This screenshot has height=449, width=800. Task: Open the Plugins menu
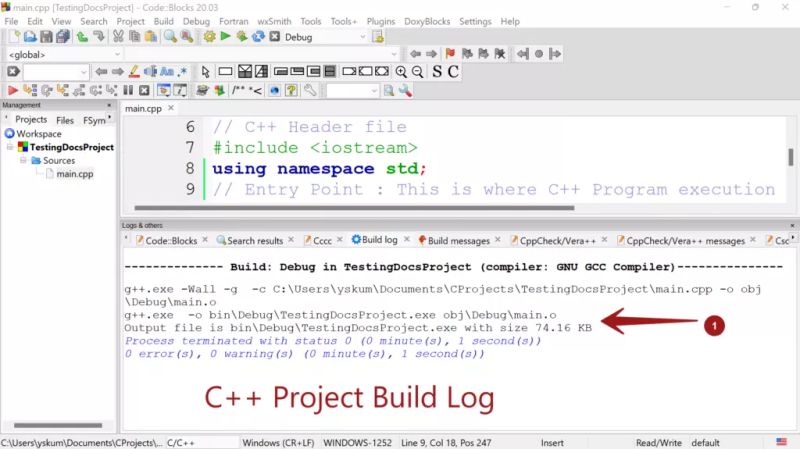[381, 21]
